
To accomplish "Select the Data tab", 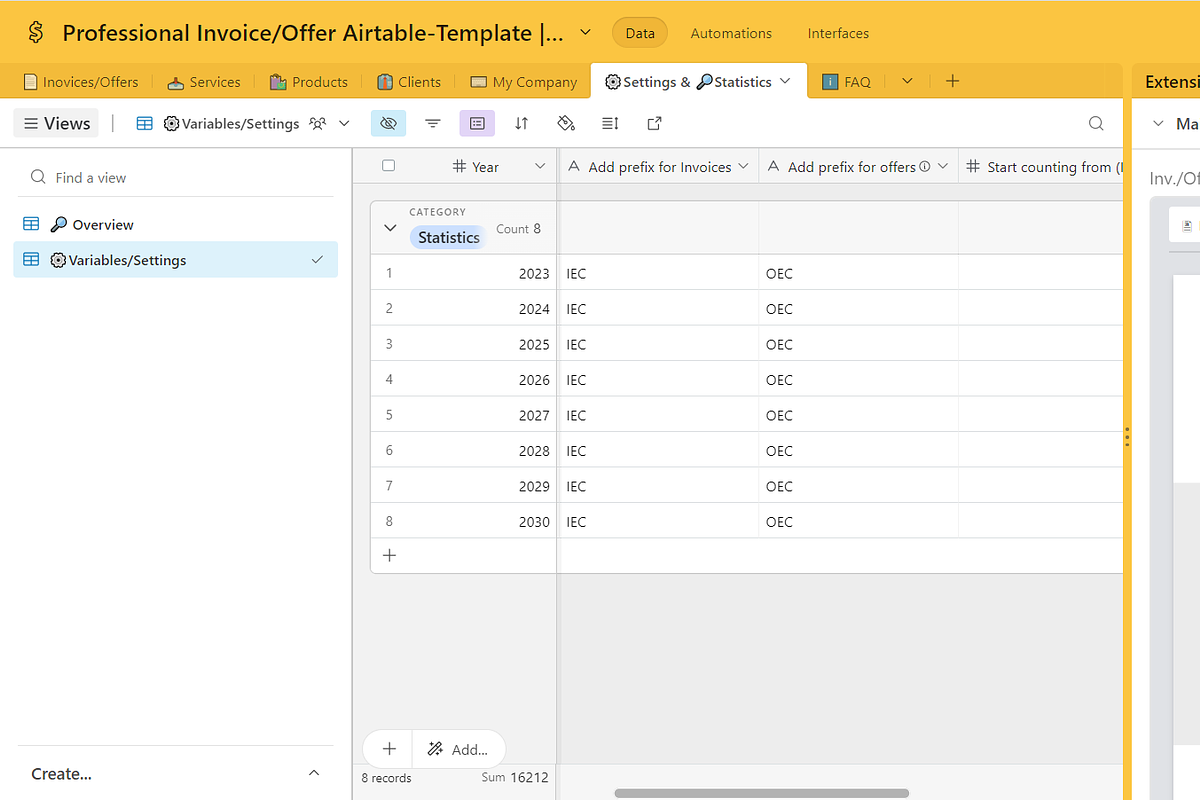I will (x=640, y=33).
